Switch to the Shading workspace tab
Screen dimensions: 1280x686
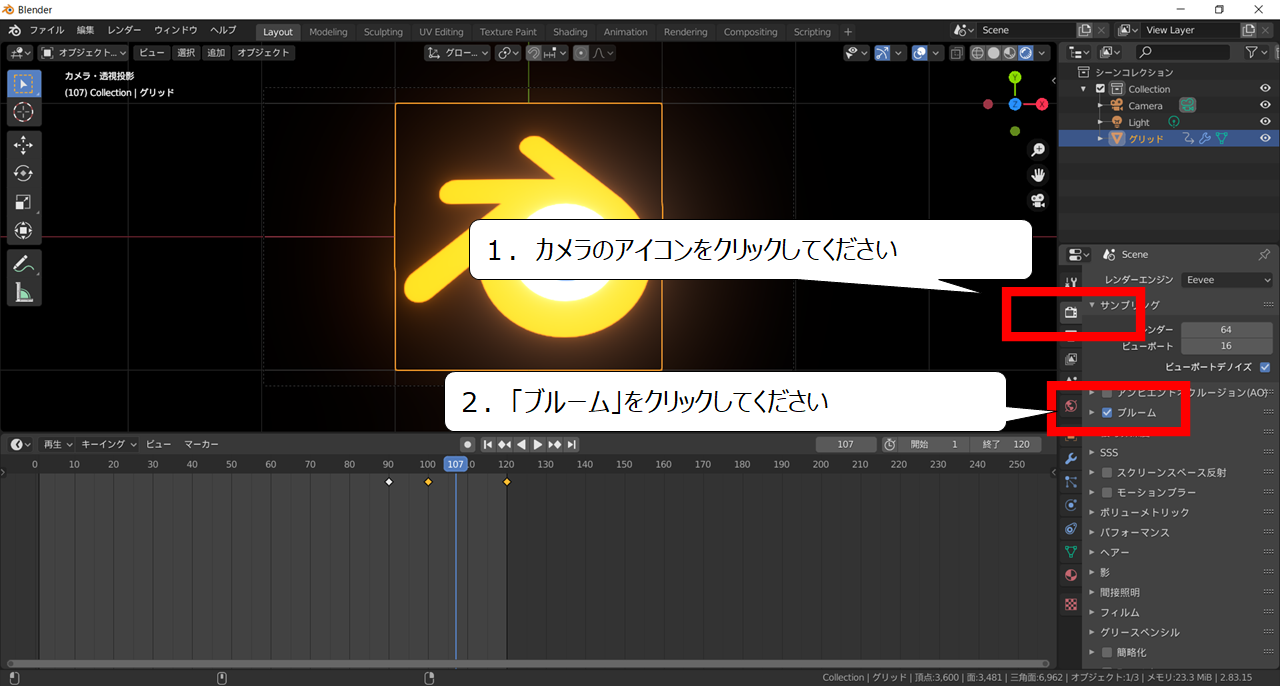click(570, 32)
